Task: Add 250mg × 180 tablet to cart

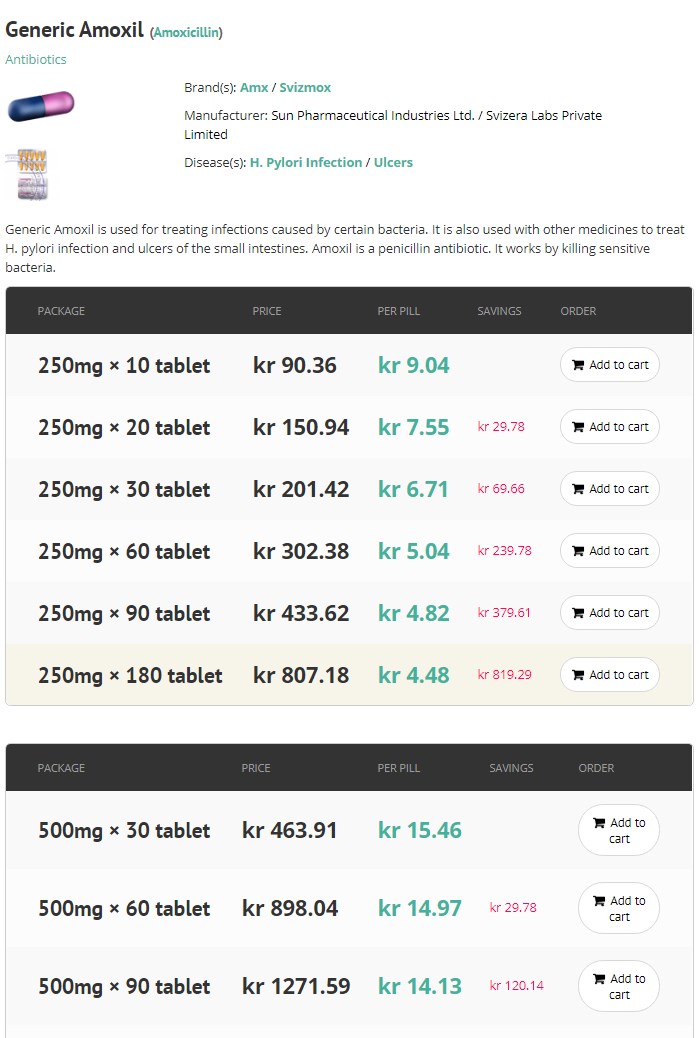Action: (610, 675)
